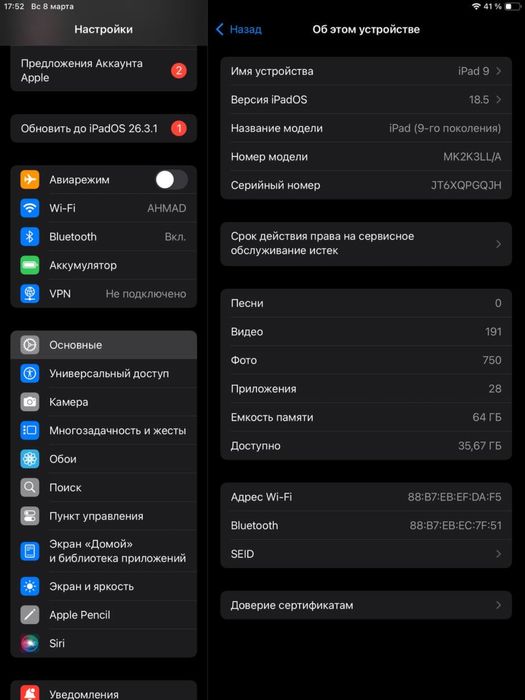525x700 pixels.
Task: Open the Siri settings
Action: point(104,643)
